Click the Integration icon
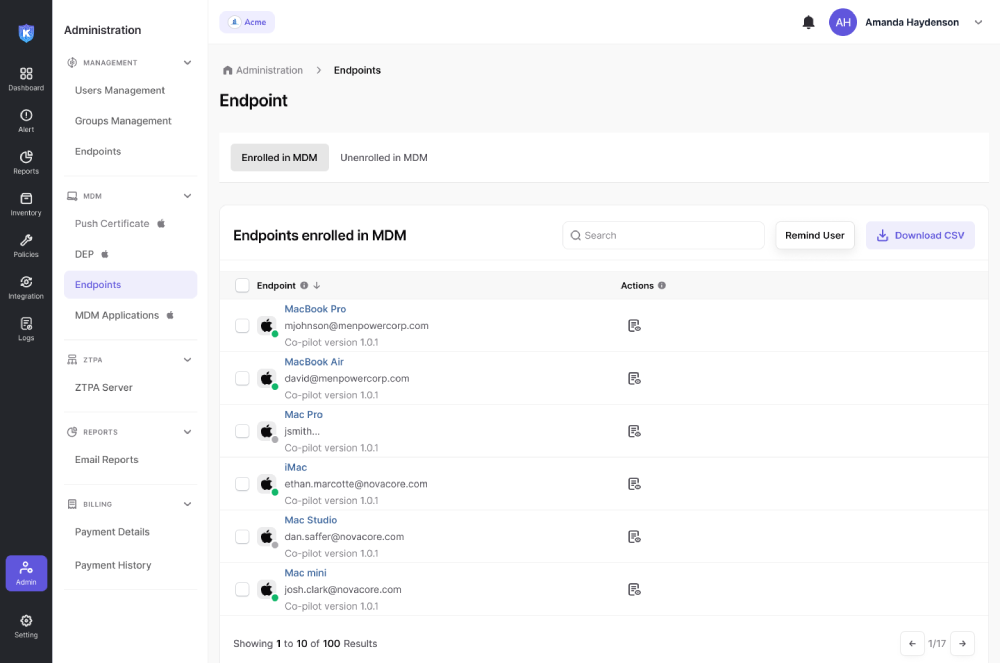Viewport: 1000px width, 663px height. tap(26, 283)
